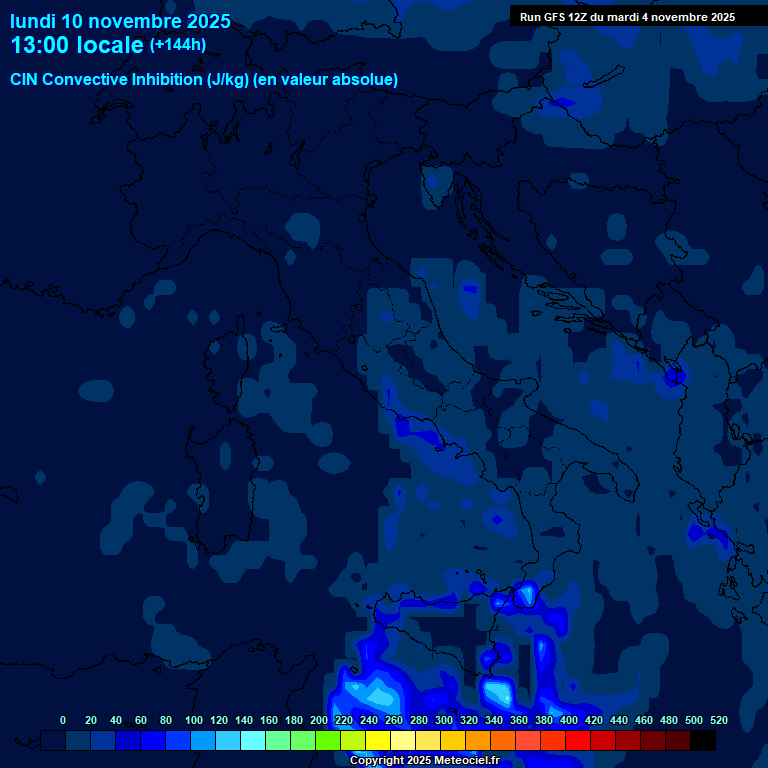This screenshot has height=768, width=768.
Task: Click the legend label '340'
Action: (x=494, y=720)
